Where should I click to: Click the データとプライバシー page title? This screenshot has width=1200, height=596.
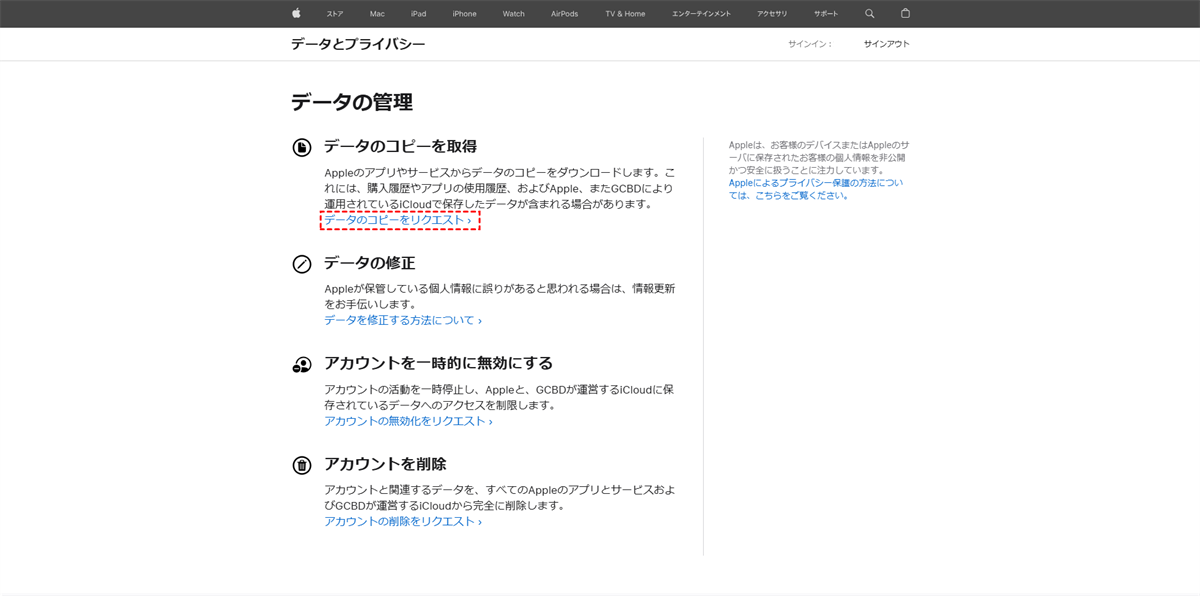[x=358, y=44]
